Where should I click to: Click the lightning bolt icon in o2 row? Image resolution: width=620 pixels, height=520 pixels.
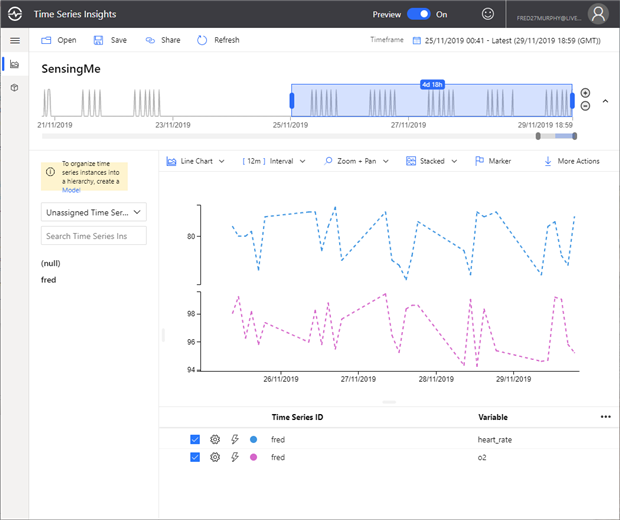(235, 457)
